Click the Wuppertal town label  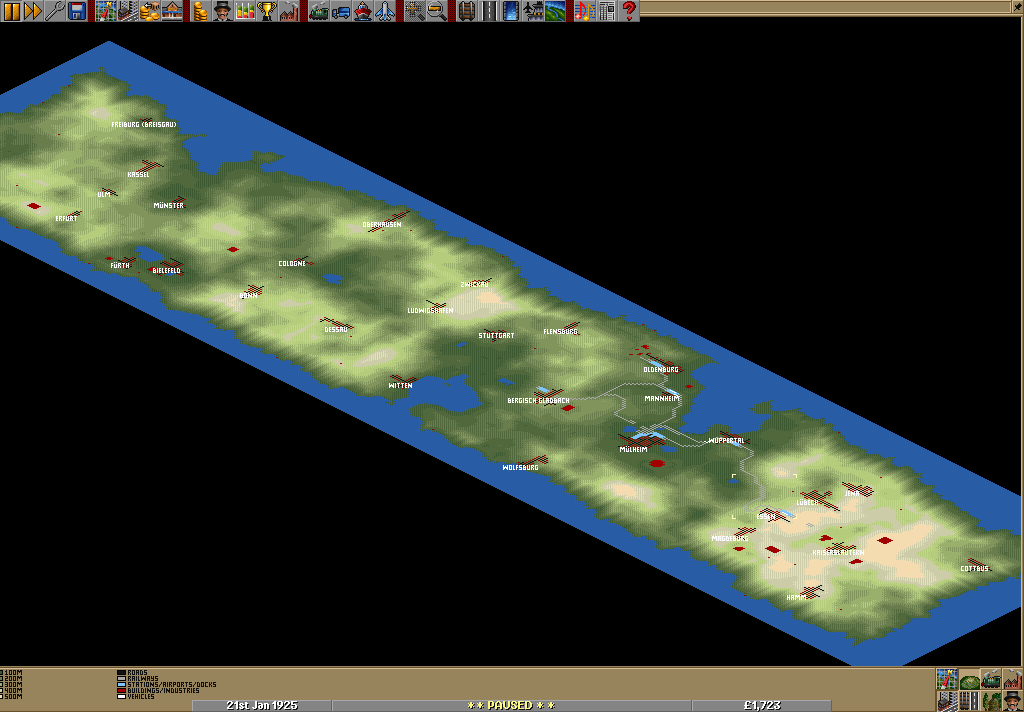pos(726,441)
